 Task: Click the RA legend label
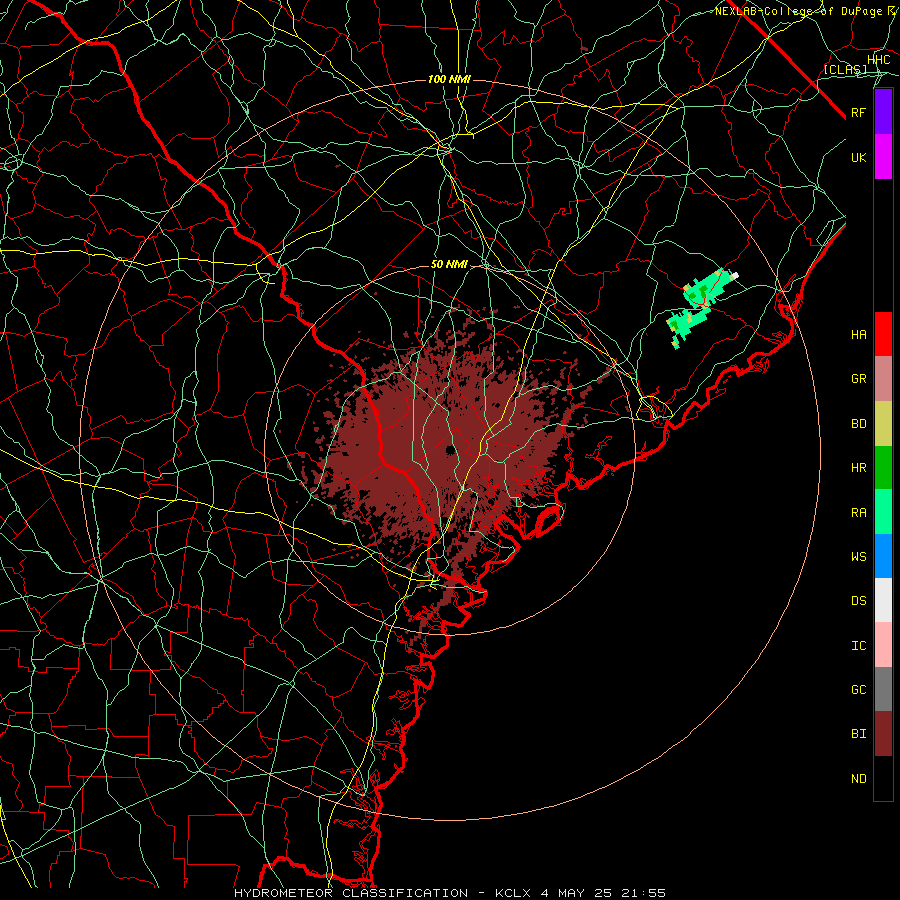click(x=858, y=513)
